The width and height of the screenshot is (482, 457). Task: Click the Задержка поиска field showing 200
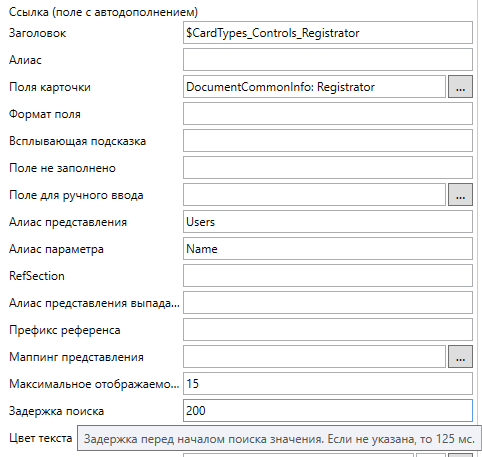(328, 411)
